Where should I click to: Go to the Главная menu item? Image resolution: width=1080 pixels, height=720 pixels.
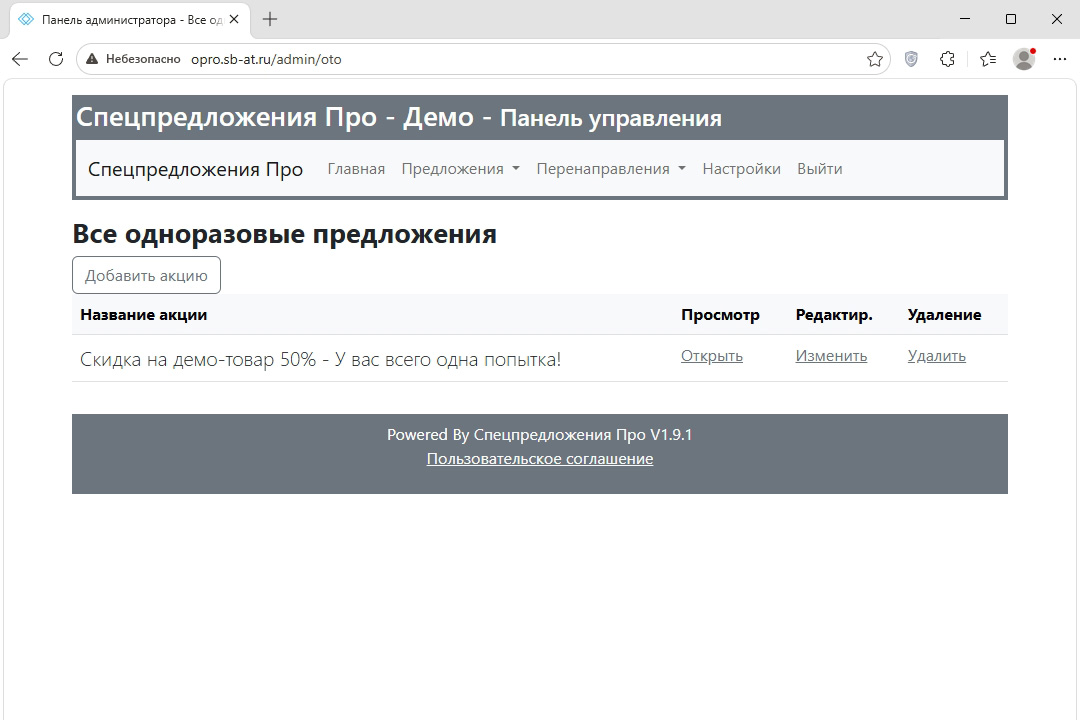[356, 169]
